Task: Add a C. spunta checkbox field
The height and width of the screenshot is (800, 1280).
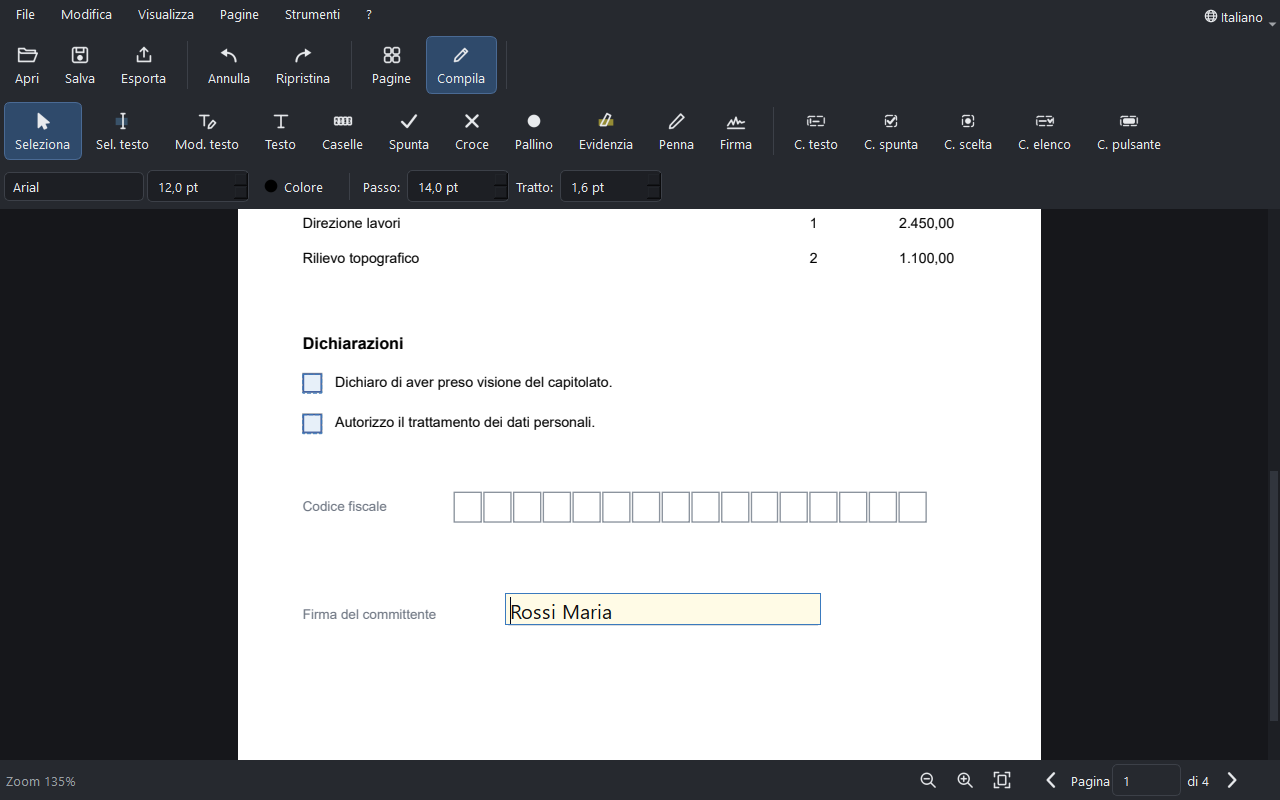Action: click(891, 131)
